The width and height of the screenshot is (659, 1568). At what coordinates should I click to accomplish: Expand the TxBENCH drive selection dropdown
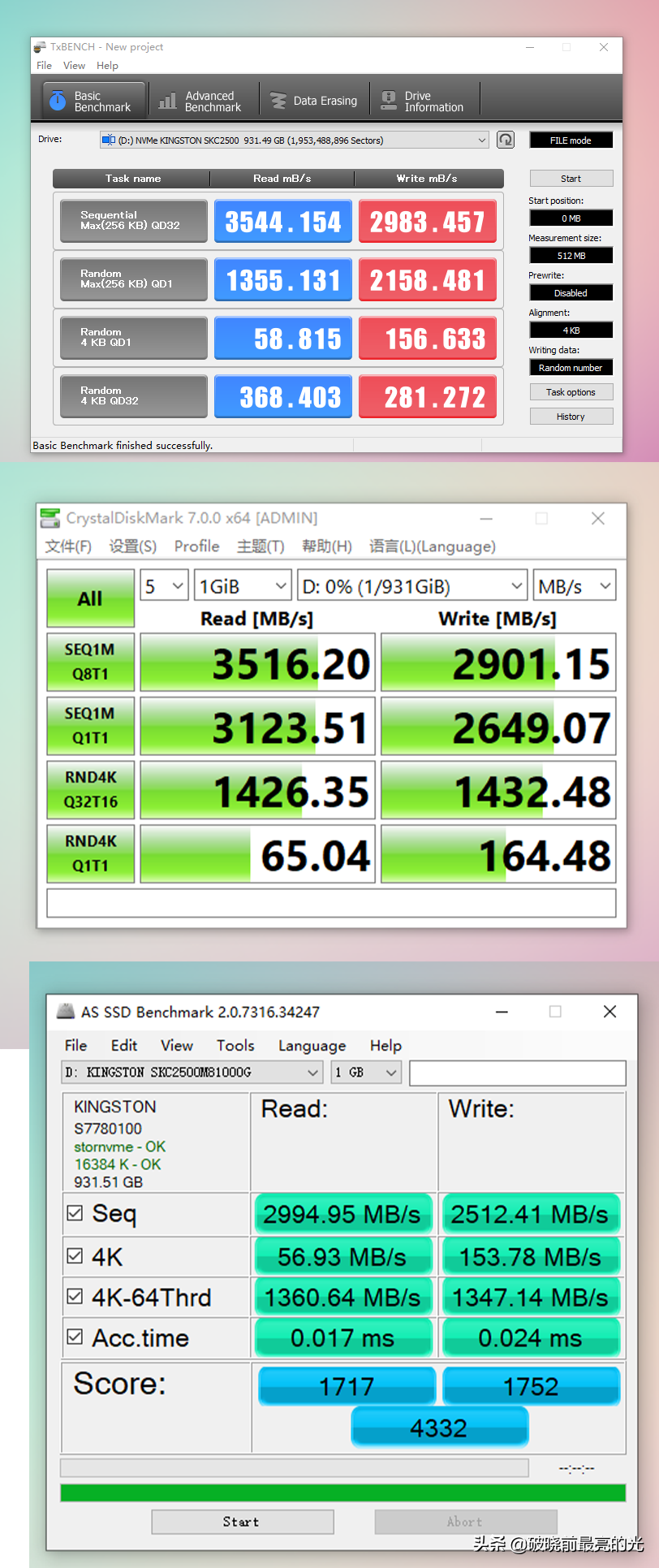tap(481, 140)
